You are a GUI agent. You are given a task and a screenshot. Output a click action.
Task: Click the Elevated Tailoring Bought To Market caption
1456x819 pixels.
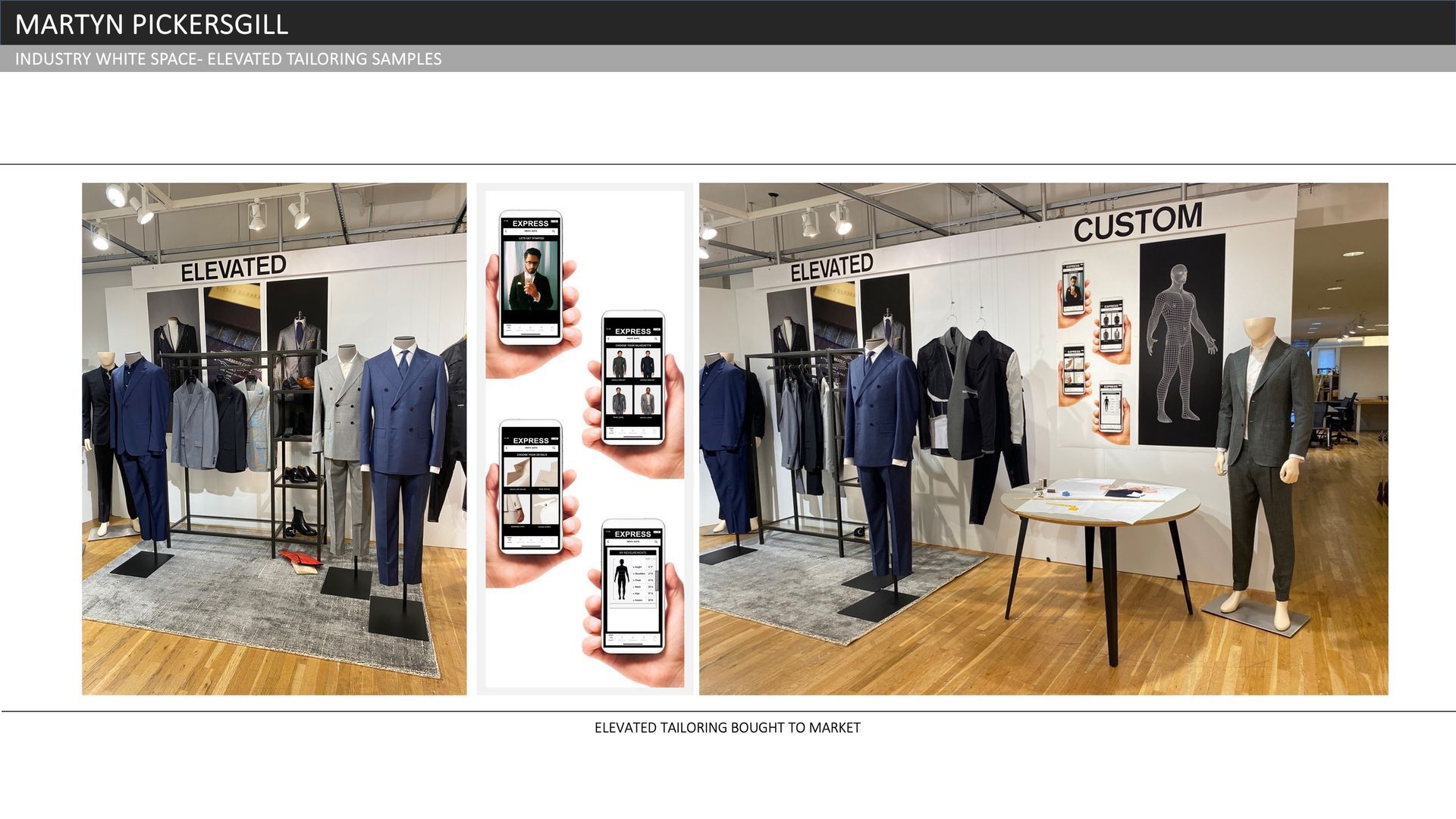727,728
